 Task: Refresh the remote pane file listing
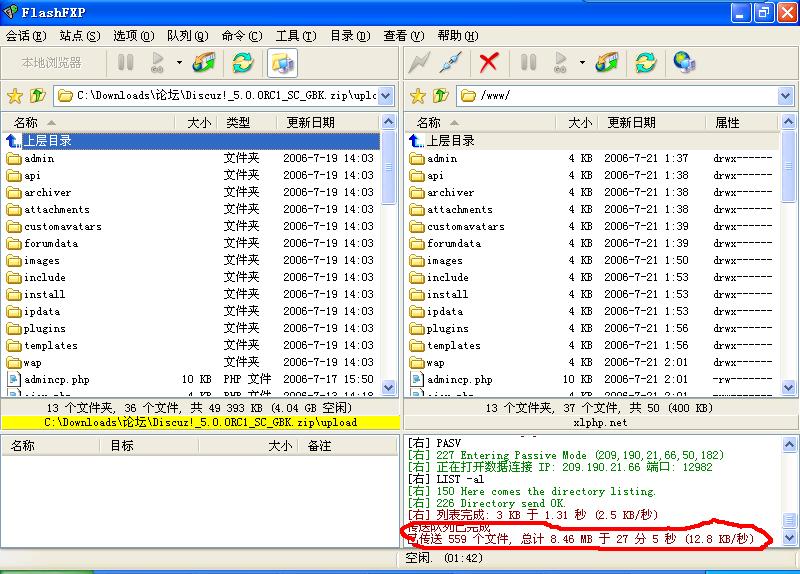pyautogui.click(x=646, y=63)
